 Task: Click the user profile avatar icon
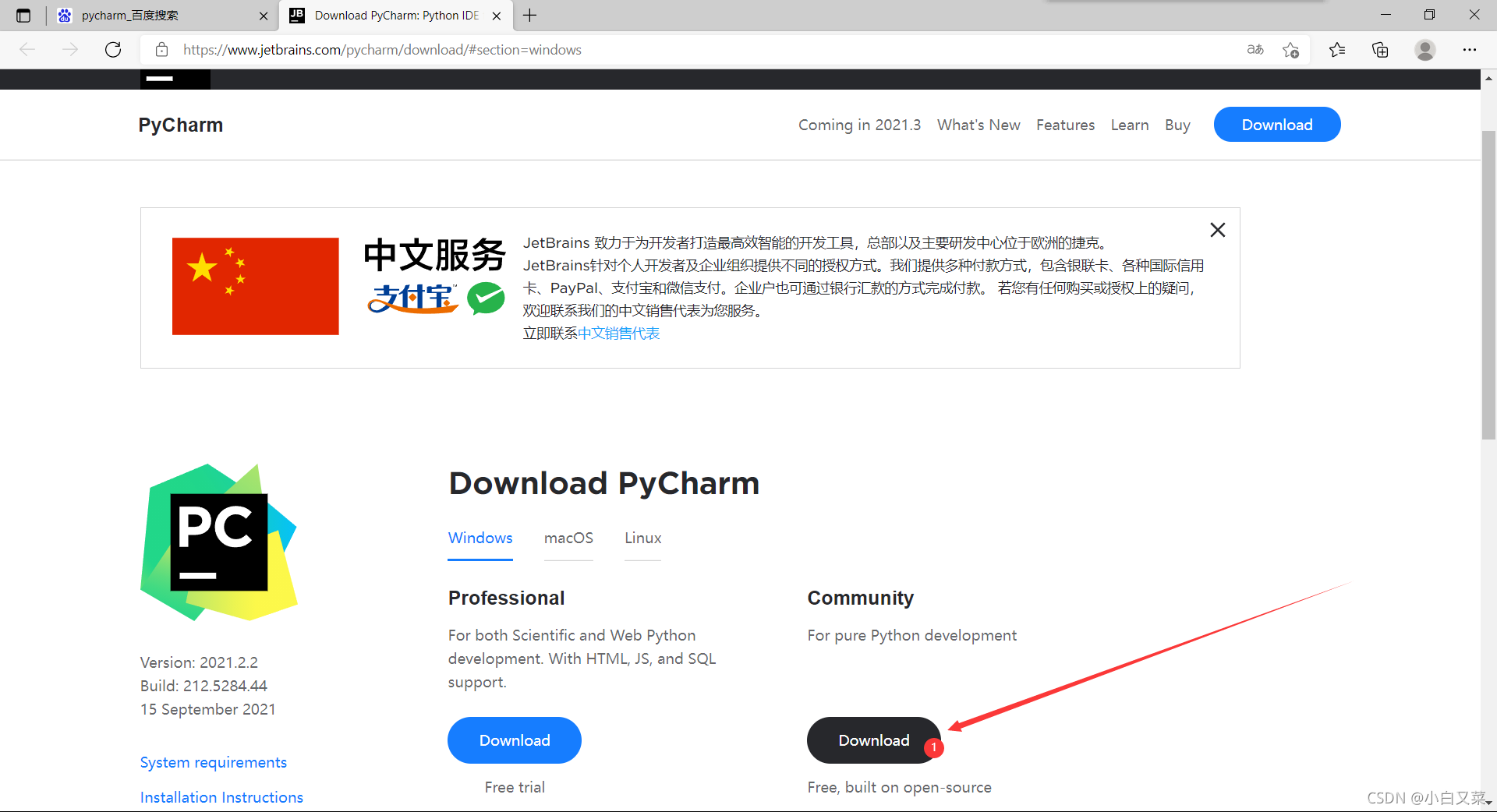click(1425, 50)
